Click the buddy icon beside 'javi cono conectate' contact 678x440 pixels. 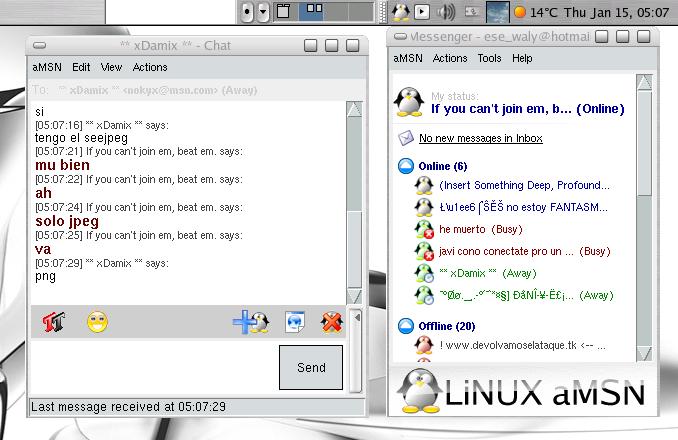point(424,251)
